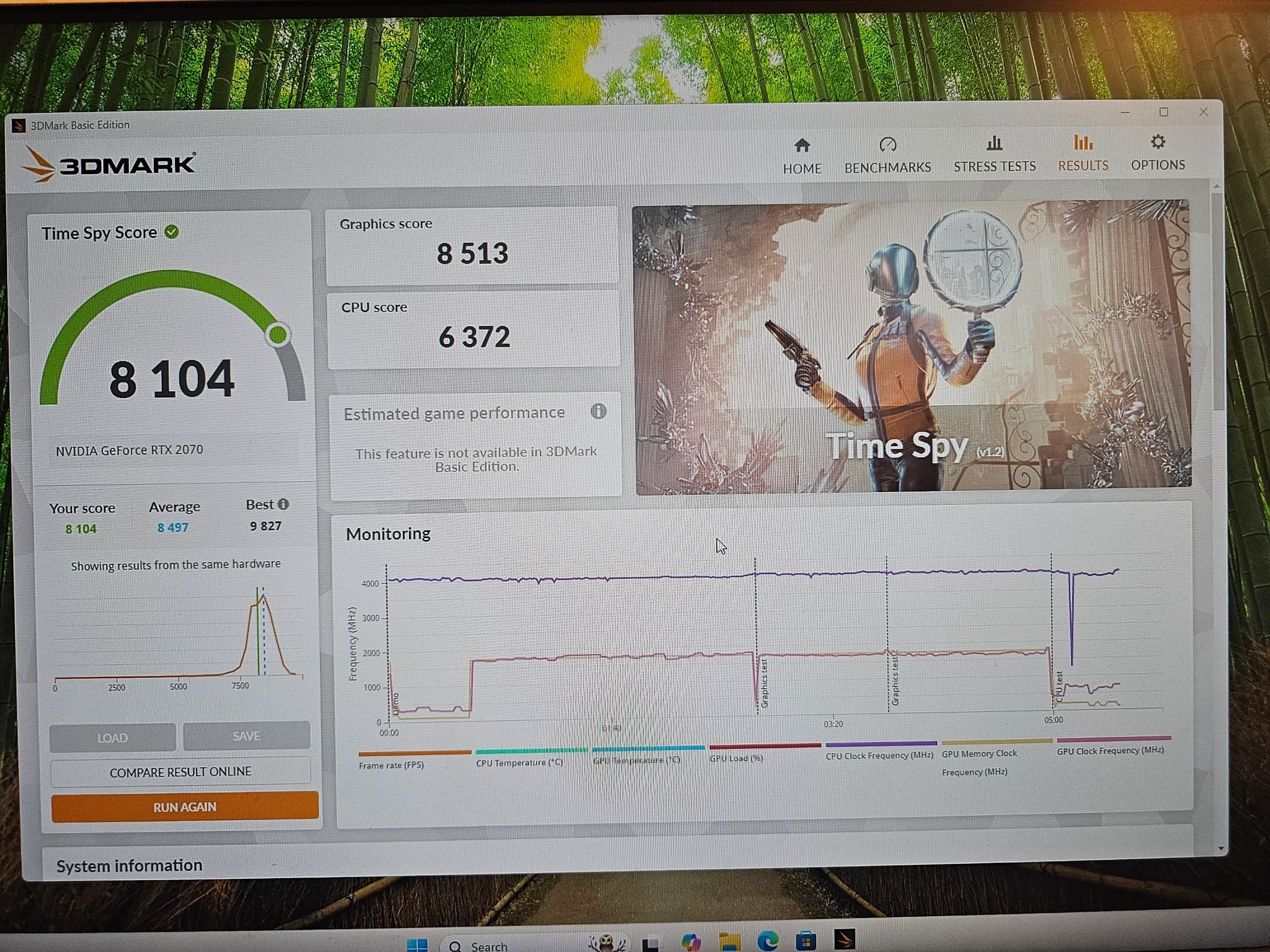Click the System information heading
Screen dimensions: 1270x952
click(129, 865)
